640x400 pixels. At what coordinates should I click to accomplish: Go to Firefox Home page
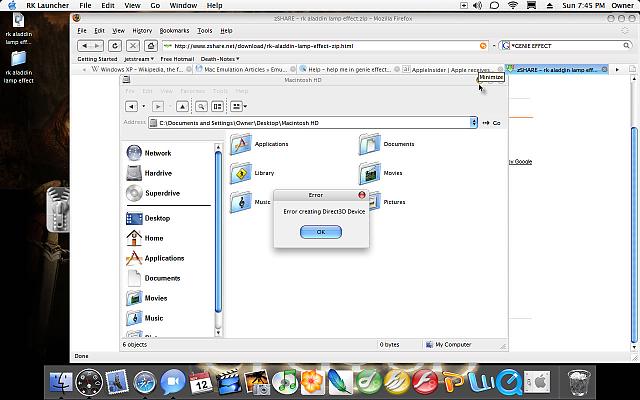pos(151,46)
